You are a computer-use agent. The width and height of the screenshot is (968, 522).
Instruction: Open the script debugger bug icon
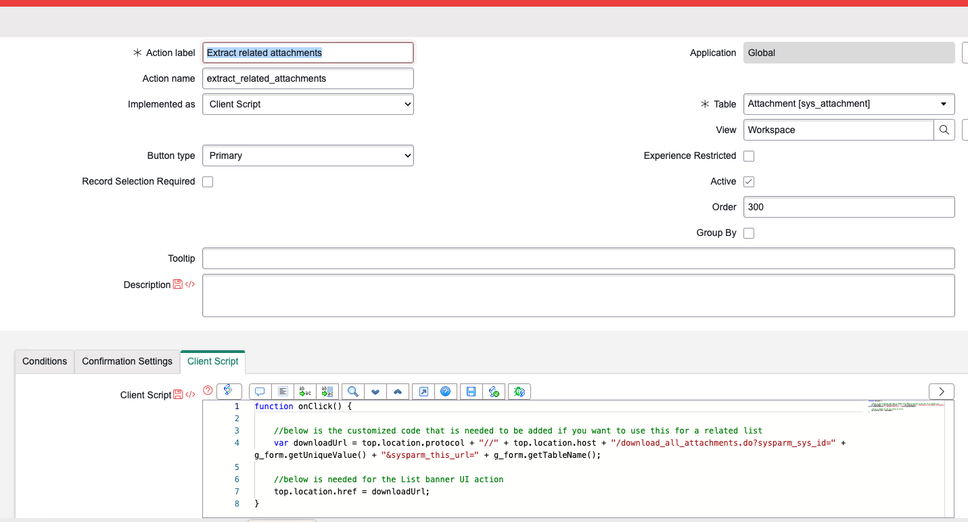click(x=519, y=391)
